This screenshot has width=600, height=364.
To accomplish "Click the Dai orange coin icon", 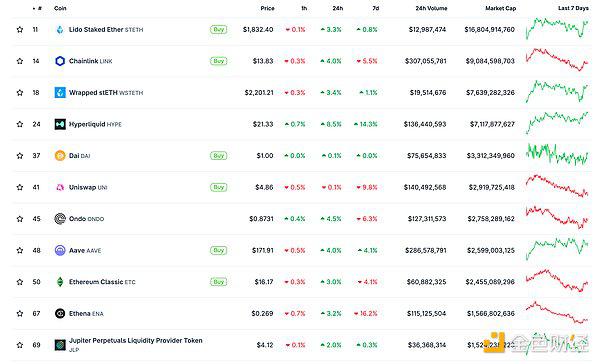I will pos(60,156).
